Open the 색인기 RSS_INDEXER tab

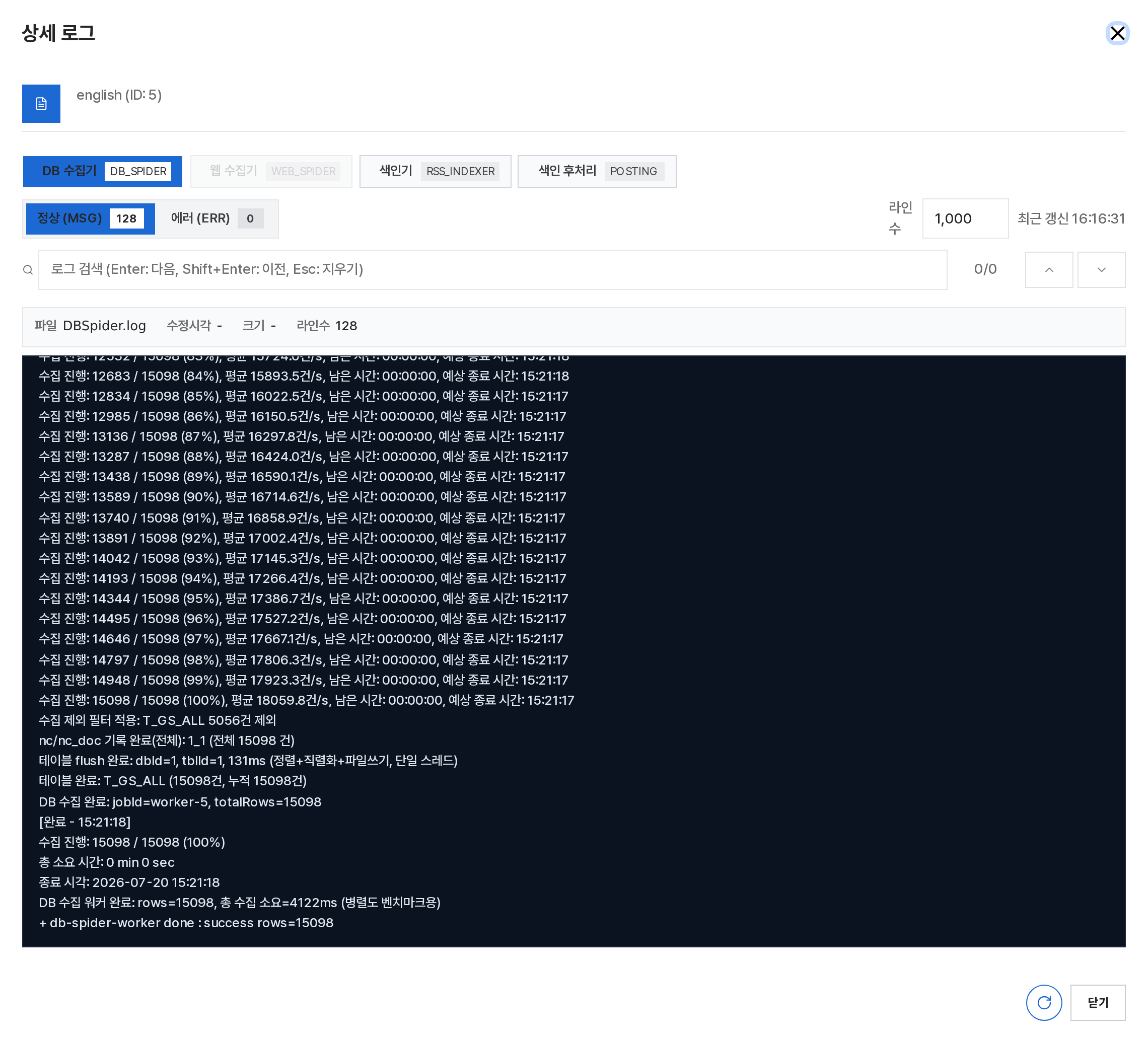click(435, 171)
